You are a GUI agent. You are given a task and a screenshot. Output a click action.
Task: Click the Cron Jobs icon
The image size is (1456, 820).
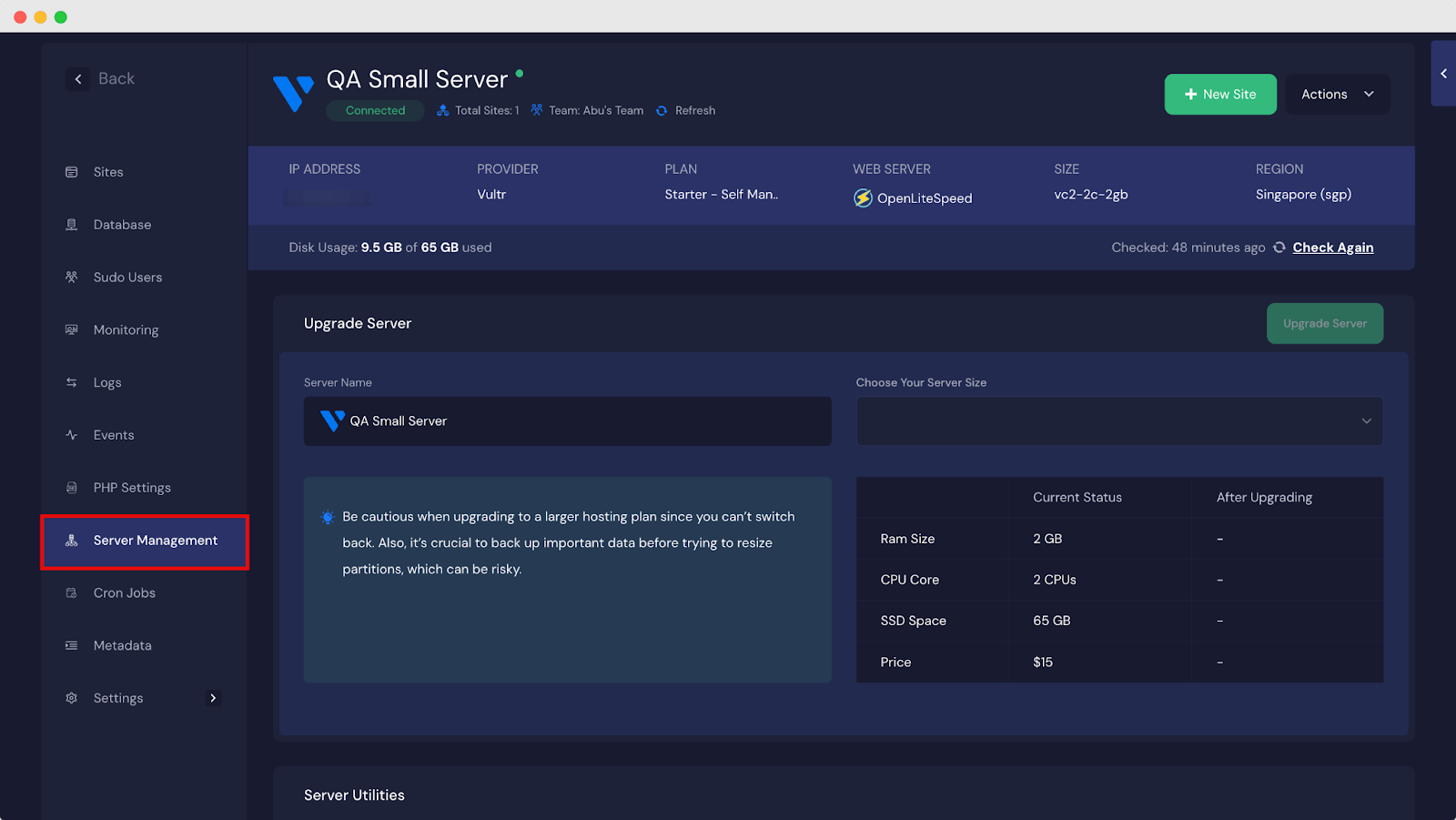(72, 592)
